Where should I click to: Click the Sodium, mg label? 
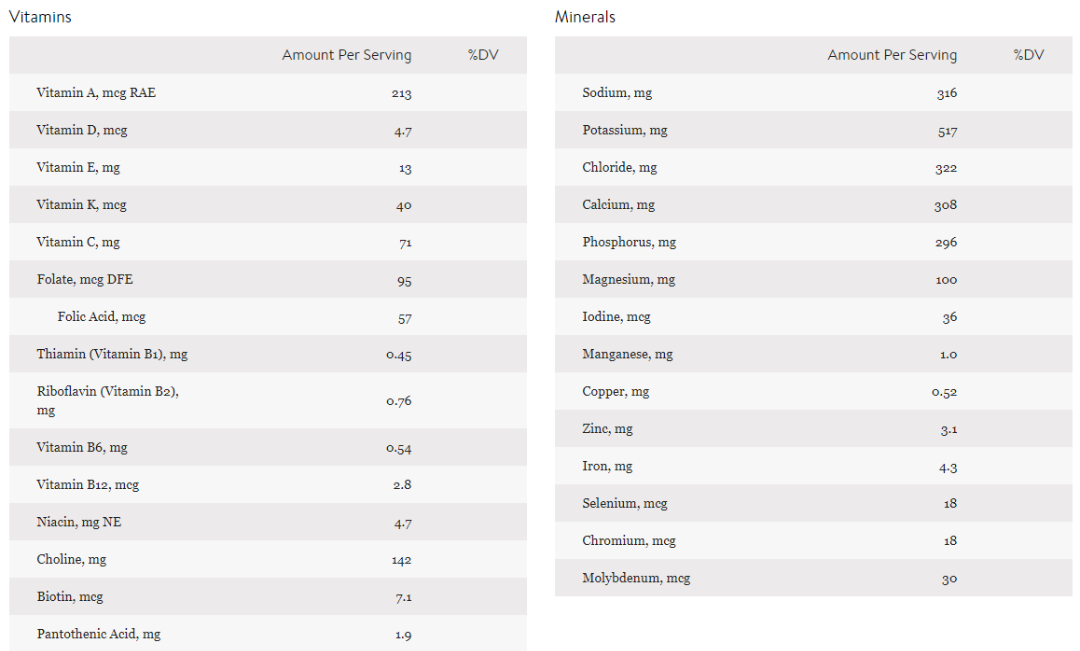617,93
